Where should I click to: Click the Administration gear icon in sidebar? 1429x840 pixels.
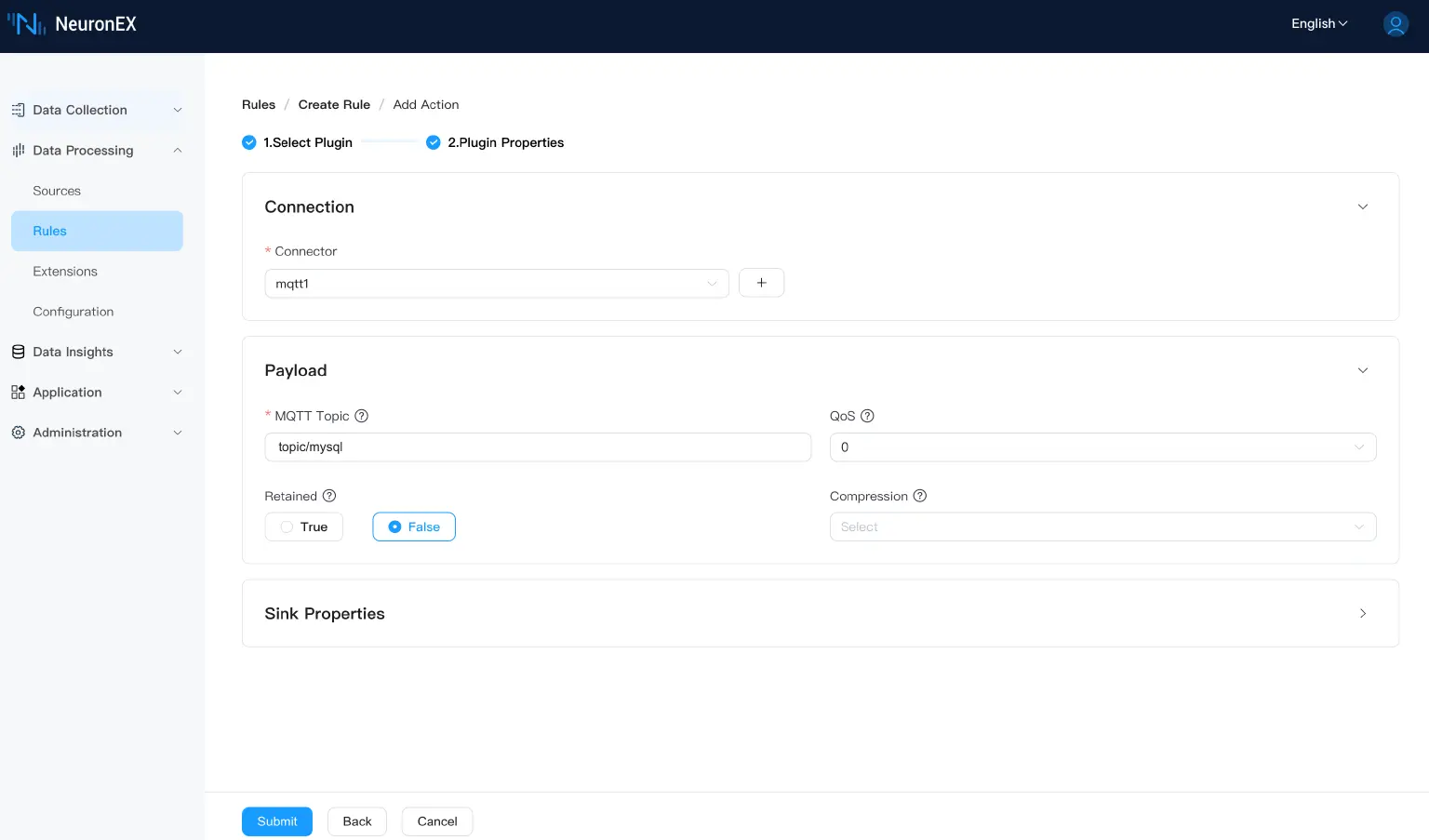[x=18, y=433]
